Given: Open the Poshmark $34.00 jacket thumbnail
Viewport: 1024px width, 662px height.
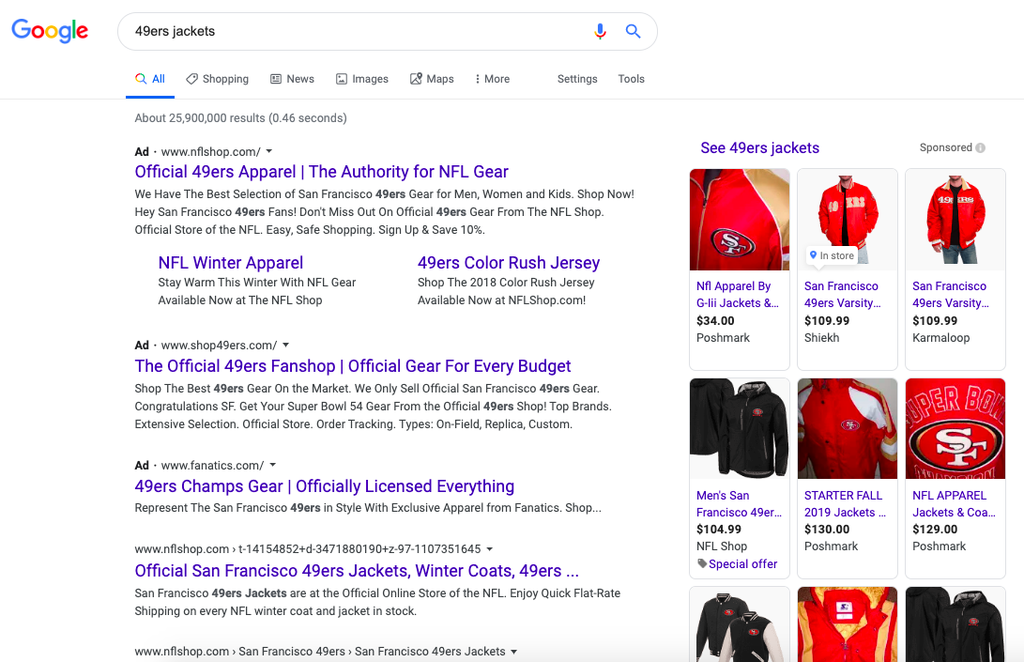Looking at the screenshot, I should 739,219.
